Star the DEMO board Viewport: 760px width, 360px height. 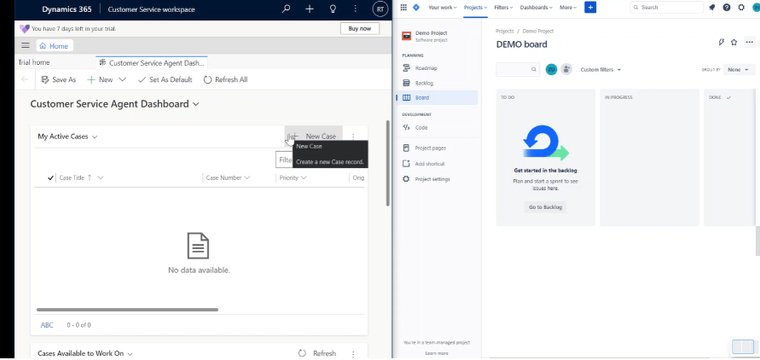point(734,42)
